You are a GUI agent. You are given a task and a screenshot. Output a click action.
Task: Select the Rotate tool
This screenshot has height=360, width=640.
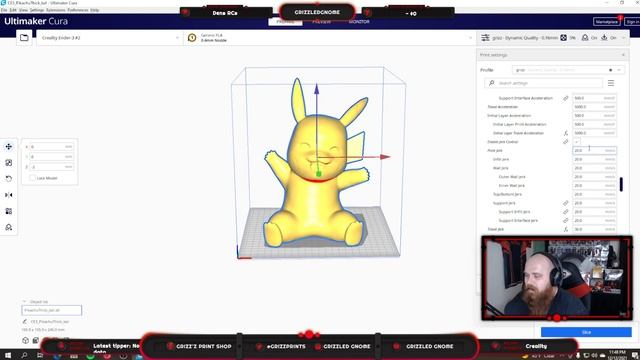coord(9,179)
